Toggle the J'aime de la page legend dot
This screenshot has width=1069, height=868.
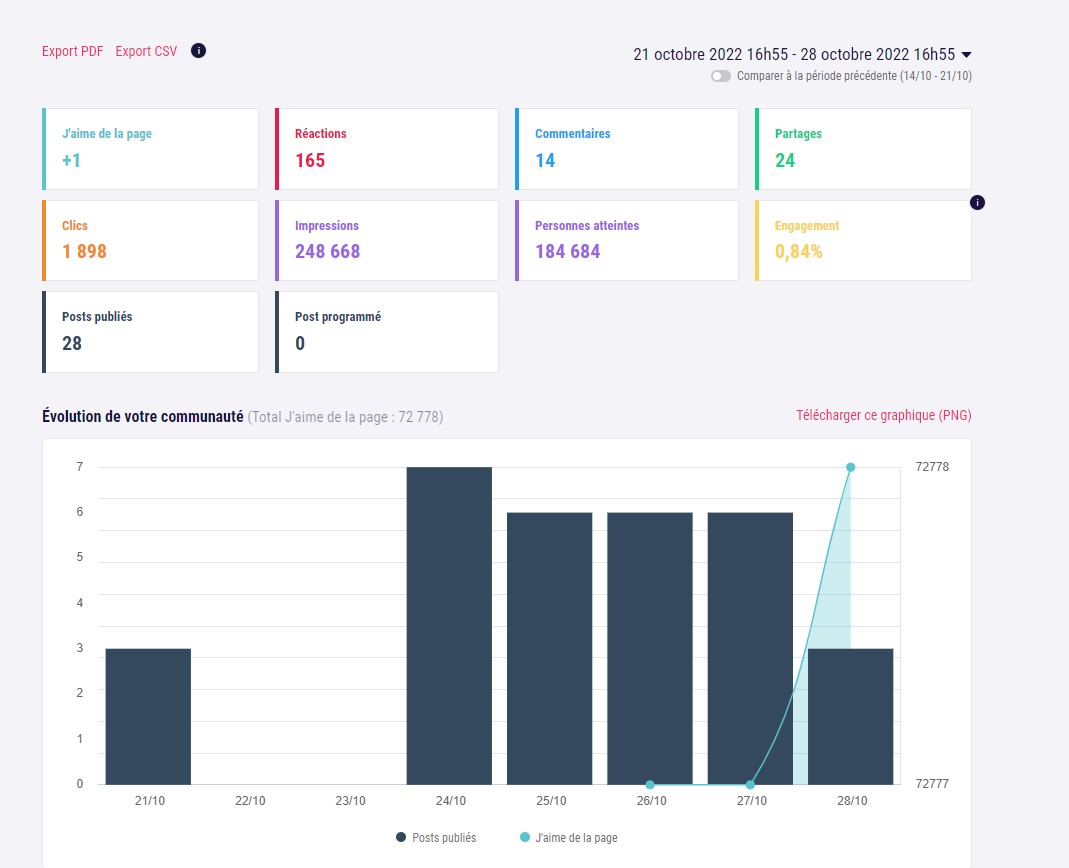(524, 837)
